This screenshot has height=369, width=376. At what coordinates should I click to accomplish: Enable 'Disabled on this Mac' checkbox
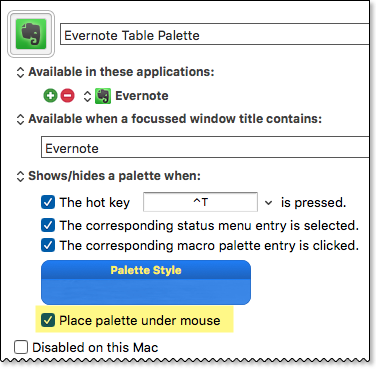pos(21,347)
